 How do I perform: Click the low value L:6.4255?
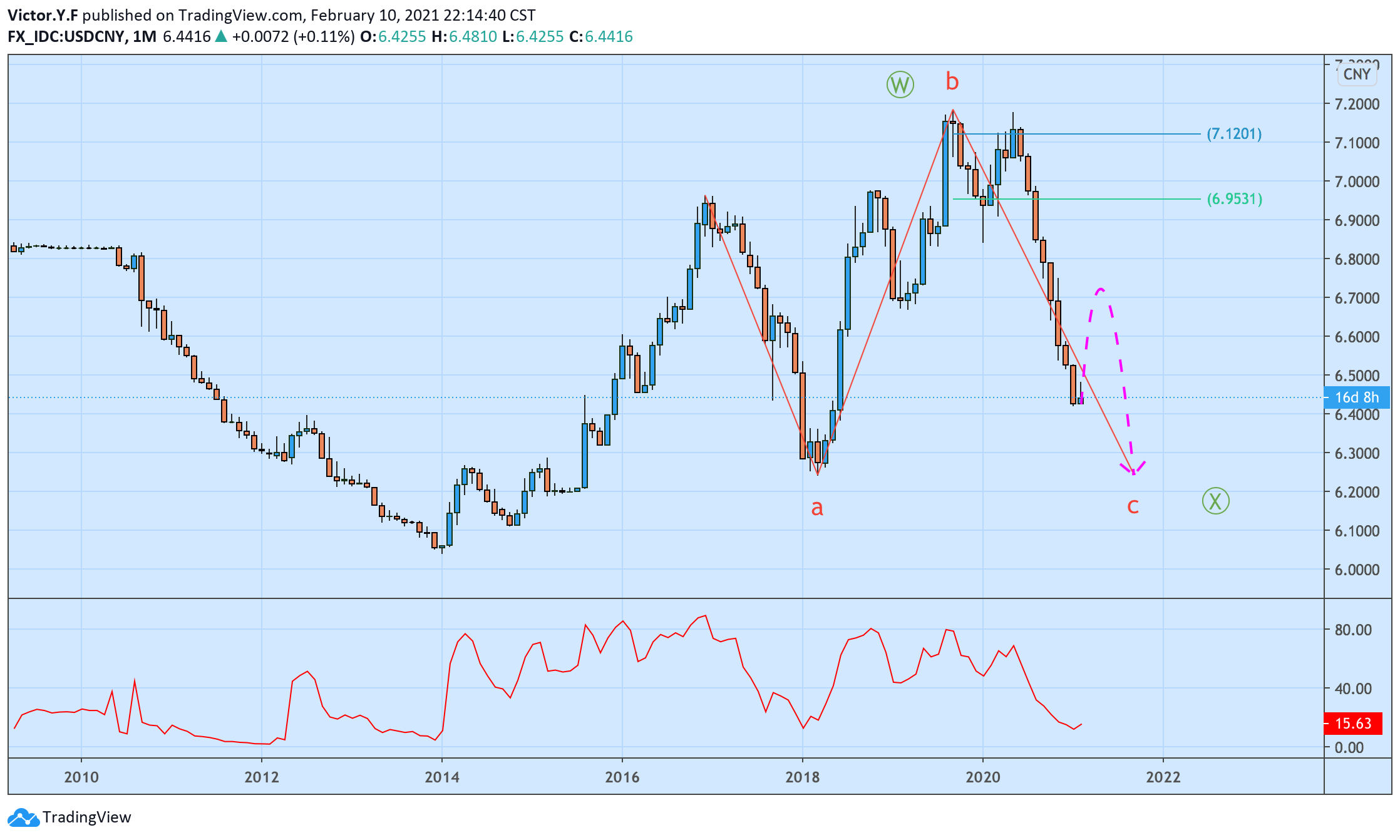tap(533, 36)
